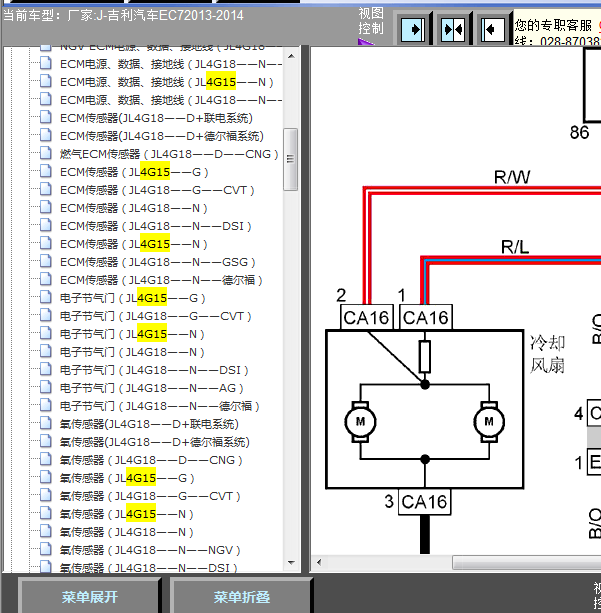This screenshot has width=601, height=613.
Task: Open ECM传感器 (JL4G15——G) entry
Action: (x=134, y=172)
